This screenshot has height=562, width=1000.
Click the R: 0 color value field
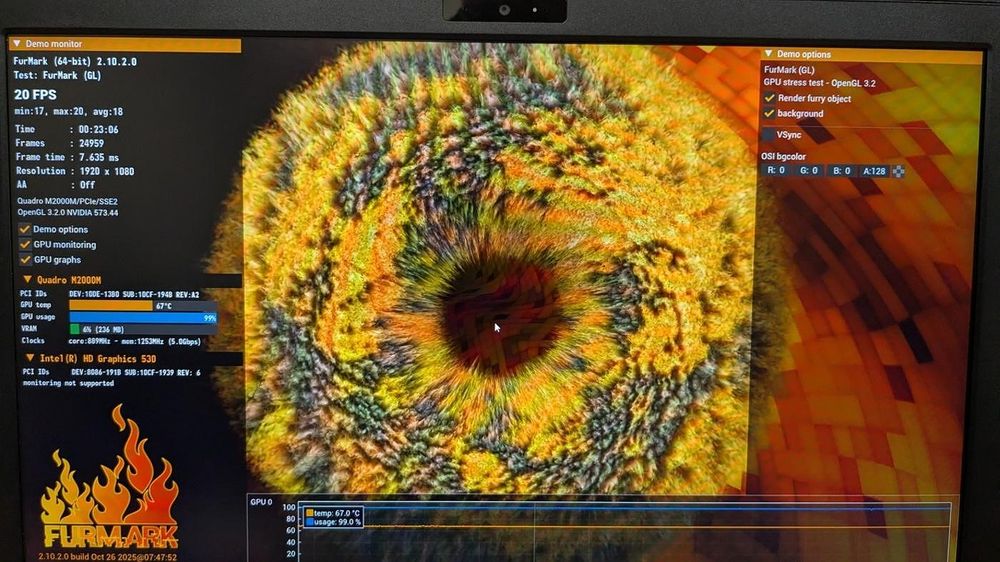(776, 171)
